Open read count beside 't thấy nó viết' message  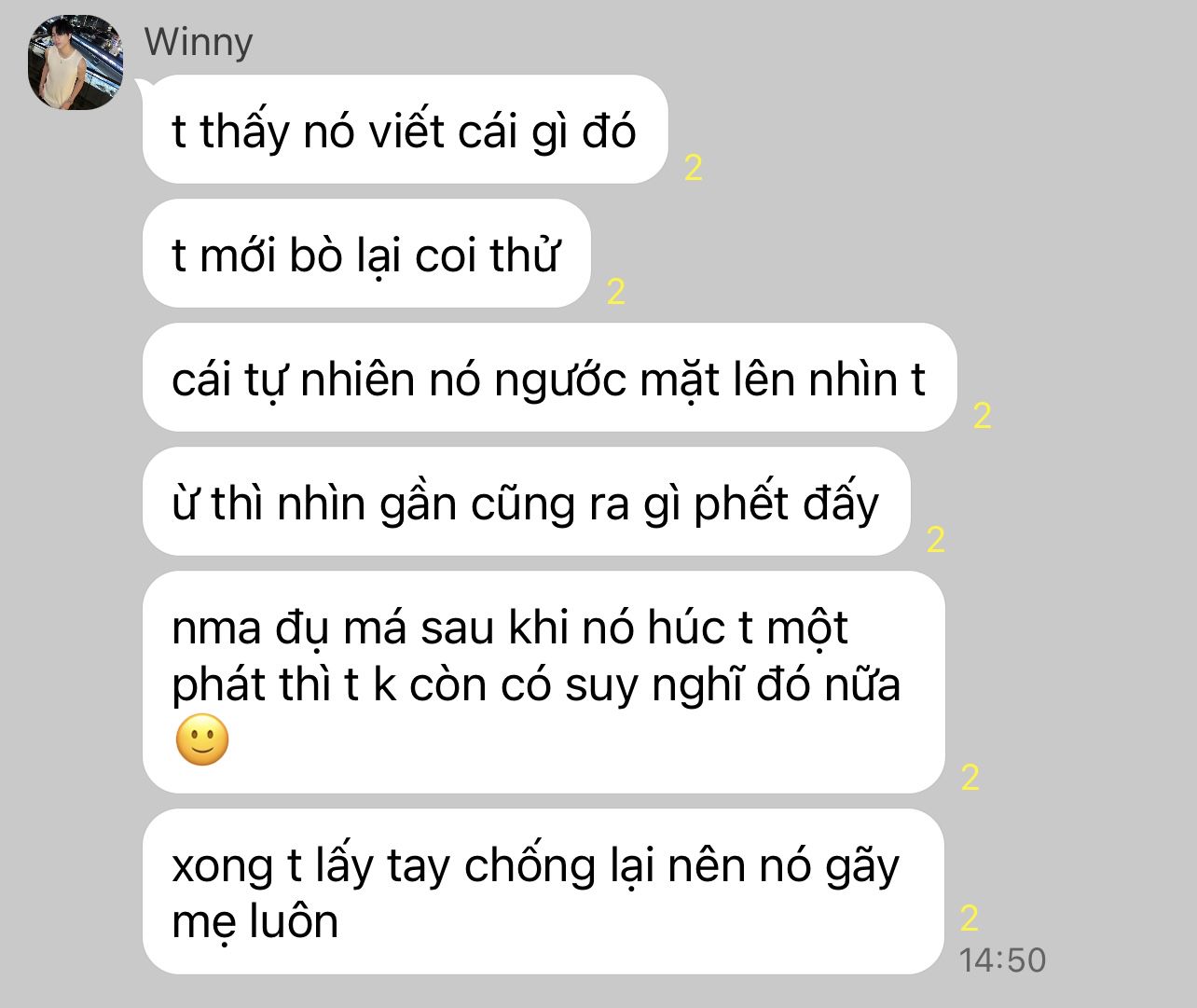point(693,168)
